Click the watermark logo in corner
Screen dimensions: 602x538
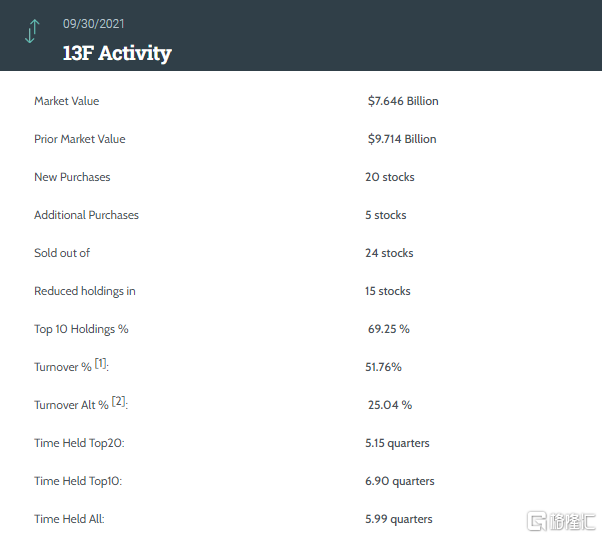pyautogui.click(x=561, y=521)
